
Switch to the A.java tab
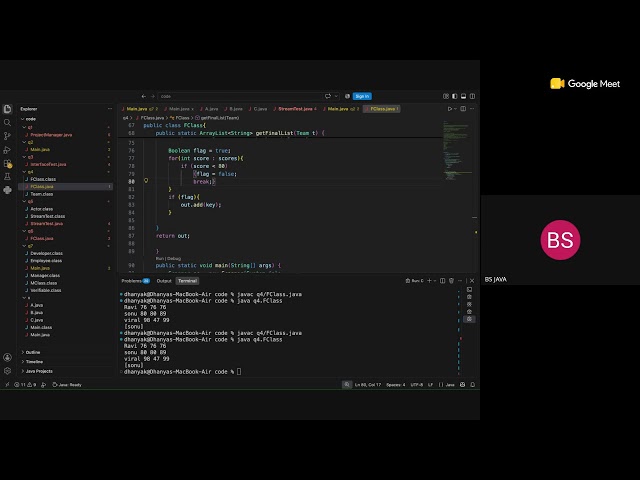pos(209,109)
